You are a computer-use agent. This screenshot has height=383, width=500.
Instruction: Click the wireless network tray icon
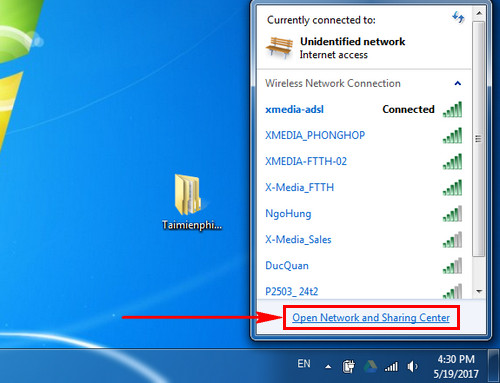[391, 367]
